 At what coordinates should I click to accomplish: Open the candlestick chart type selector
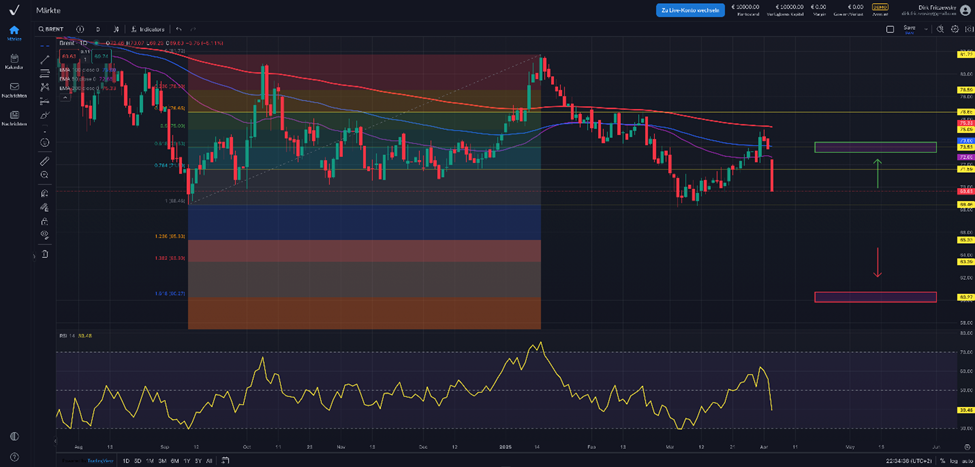click(116, 29)
